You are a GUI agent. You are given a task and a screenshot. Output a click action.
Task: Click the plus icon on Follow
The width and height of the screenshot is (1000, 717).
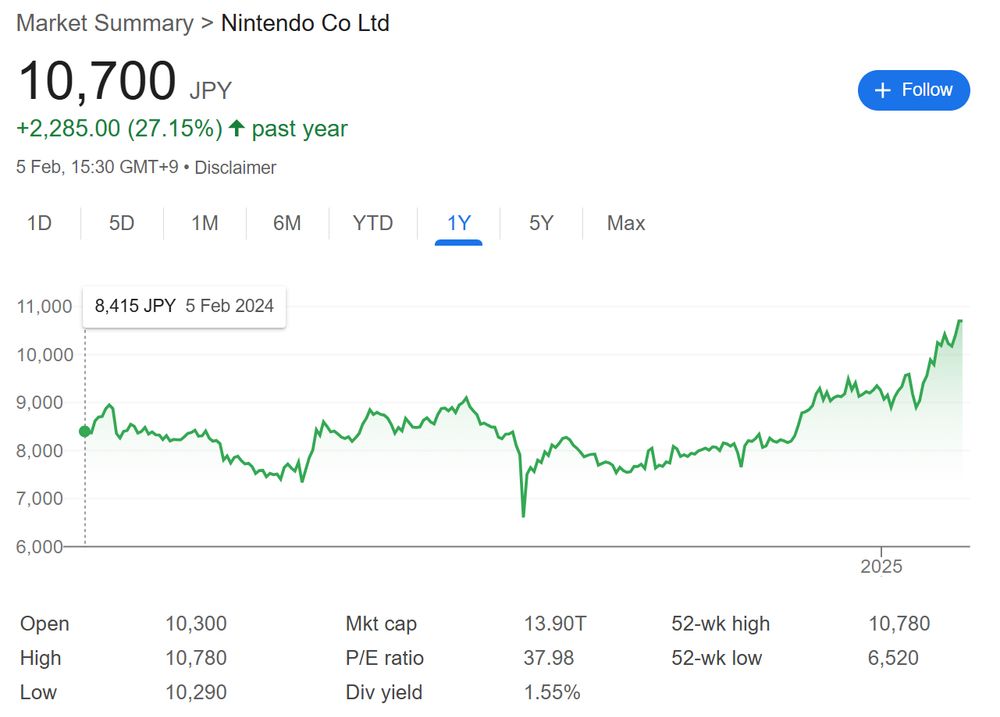pos(882,91)
